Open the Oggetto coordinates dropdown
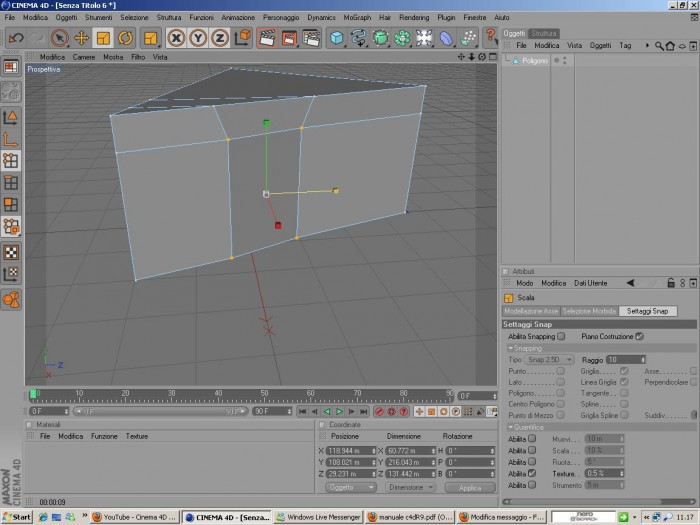The height and width of the screenshot is (525, 700). (x=351, y=487)
